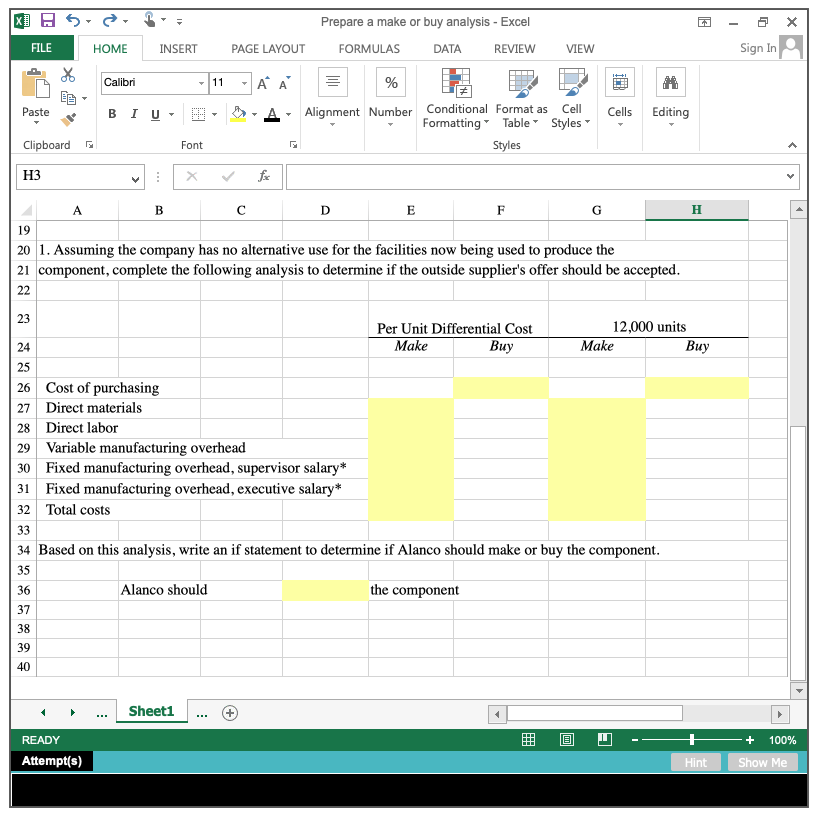Open Cell Styles gallery
The width and height of the screenshot is (827, 817).
click(571, 98)
